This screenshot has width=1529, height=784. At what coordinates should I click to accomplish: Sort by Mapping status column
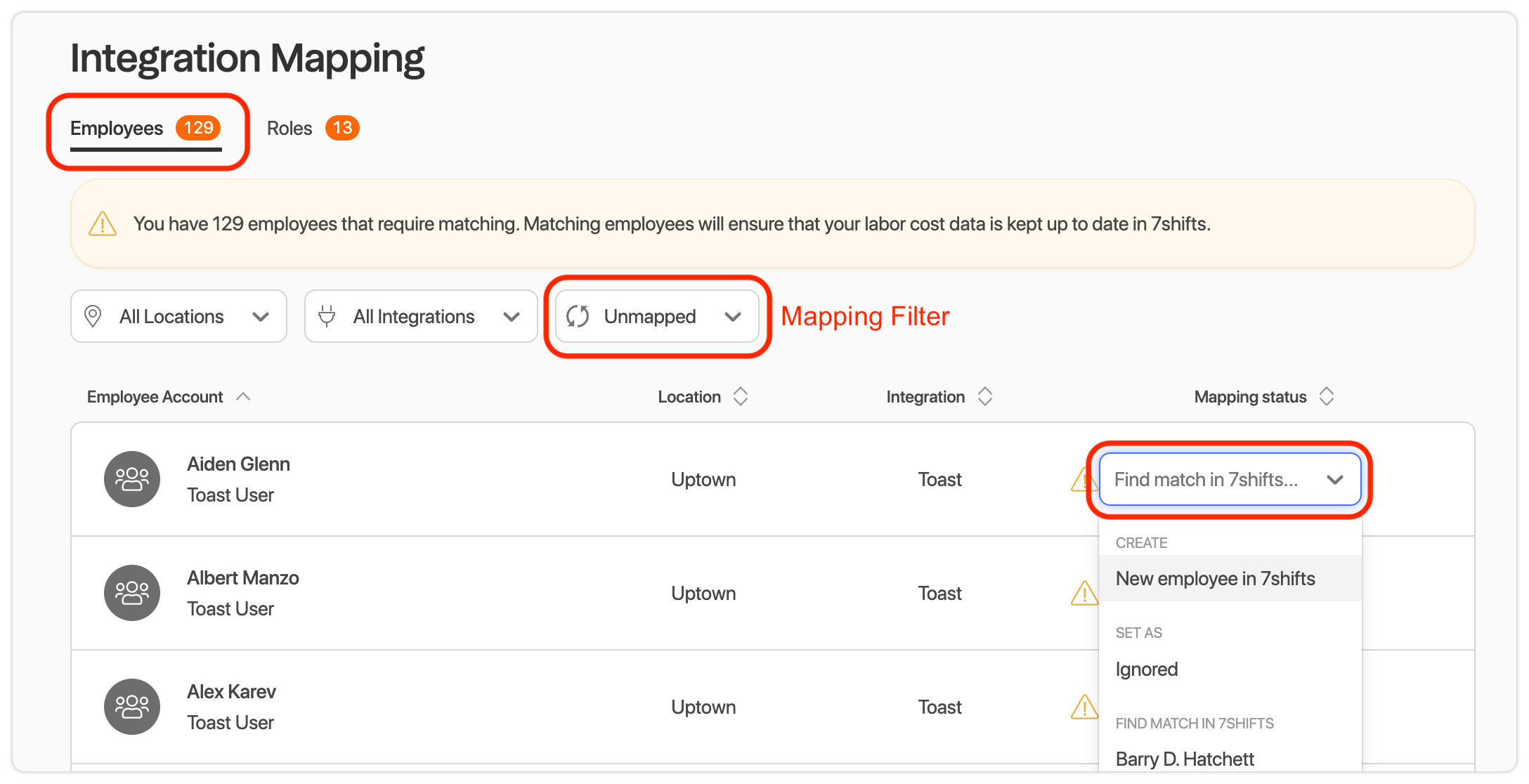coord(1264,397)
